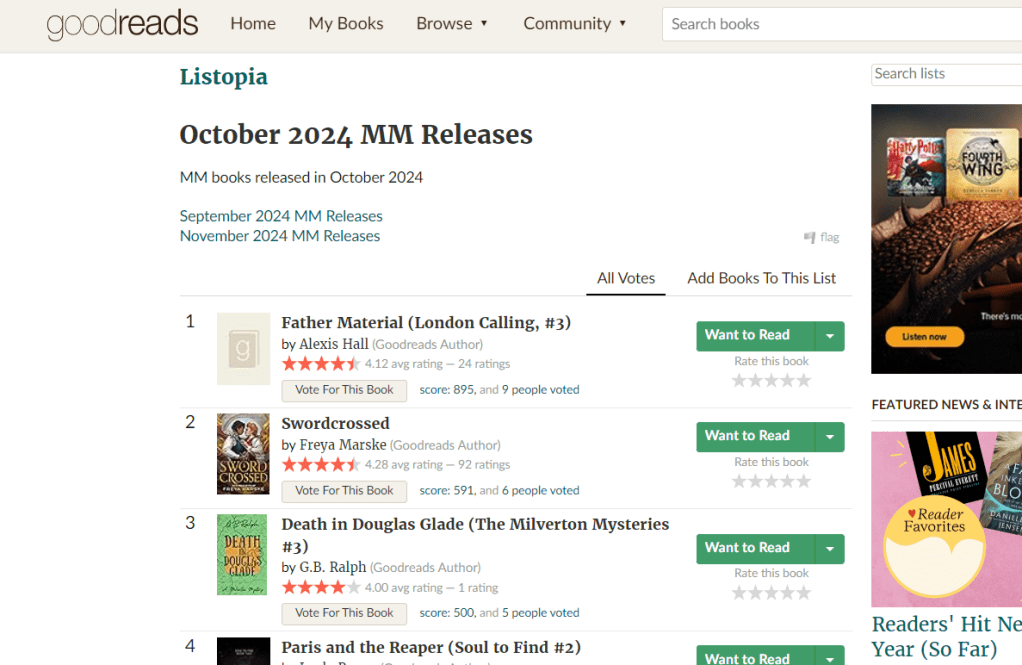The height and width of the screenshot is (665, 1022).
Task: Click the Listen now button in the ad
Action: [923, 338]
